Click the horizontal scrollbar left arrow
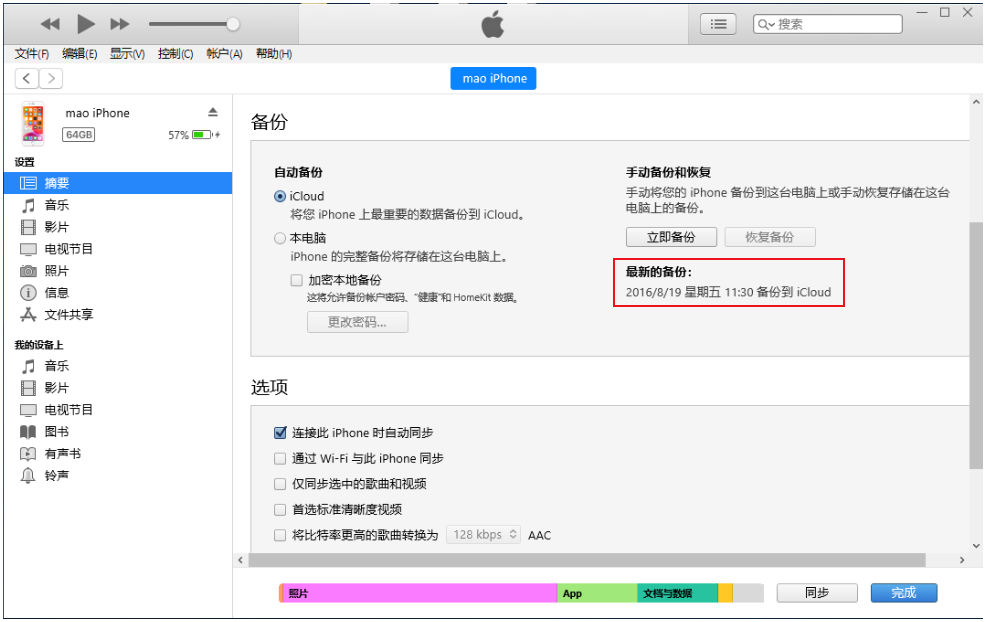This screenshot has height=622, width=985. tap(241, 560)
